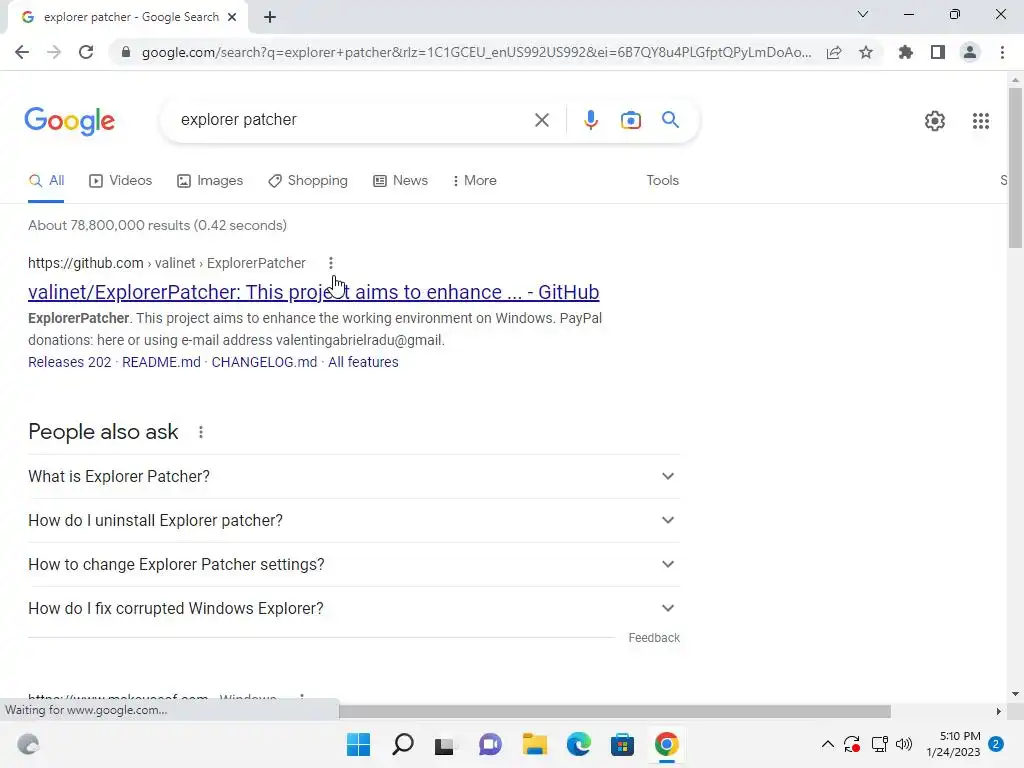Expand What is Explorer Patcher question
Screen dimensions: 1024x768
click(x=354, y=477)
